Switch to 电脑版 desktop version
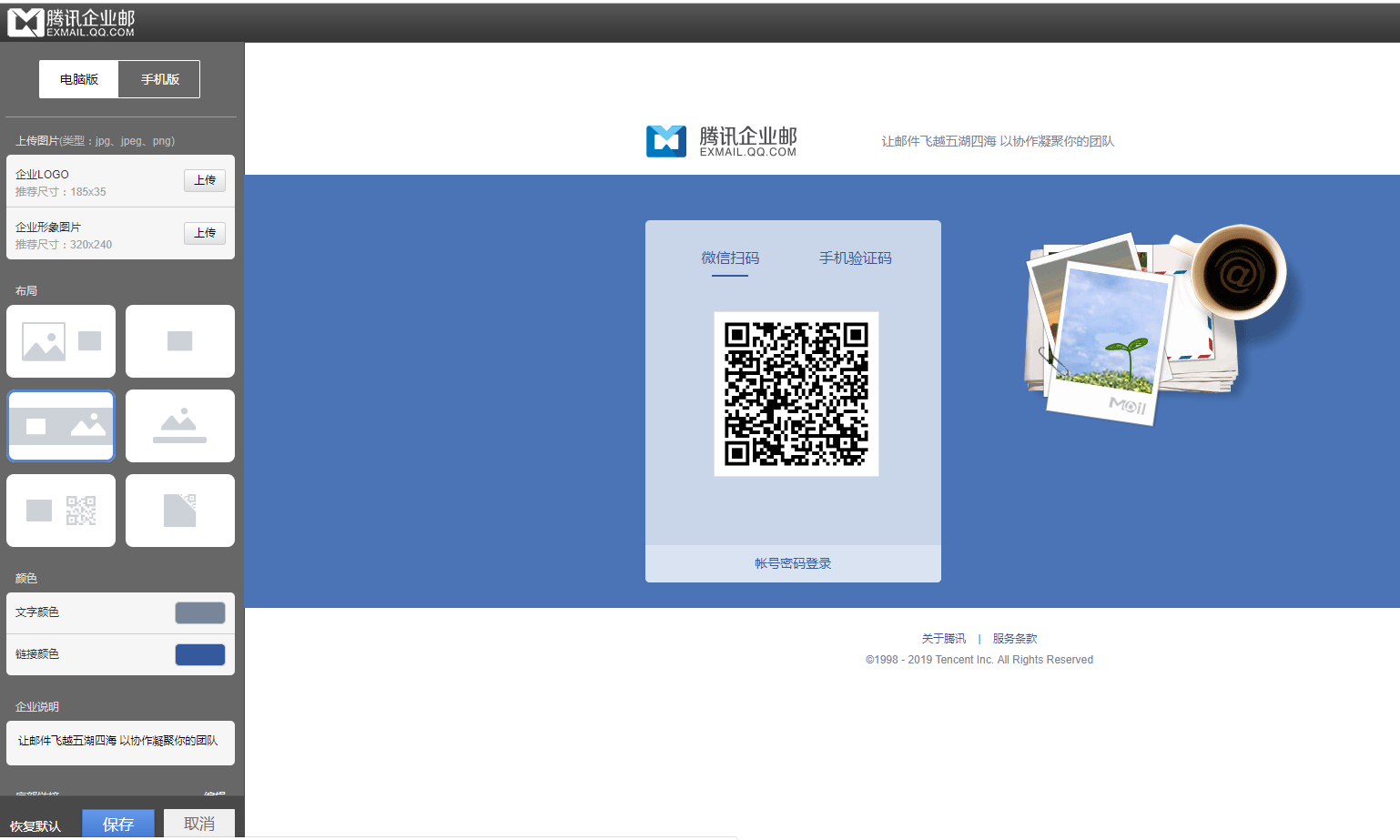This screenshot has height=840, width=1400. [x=79, y=79]
